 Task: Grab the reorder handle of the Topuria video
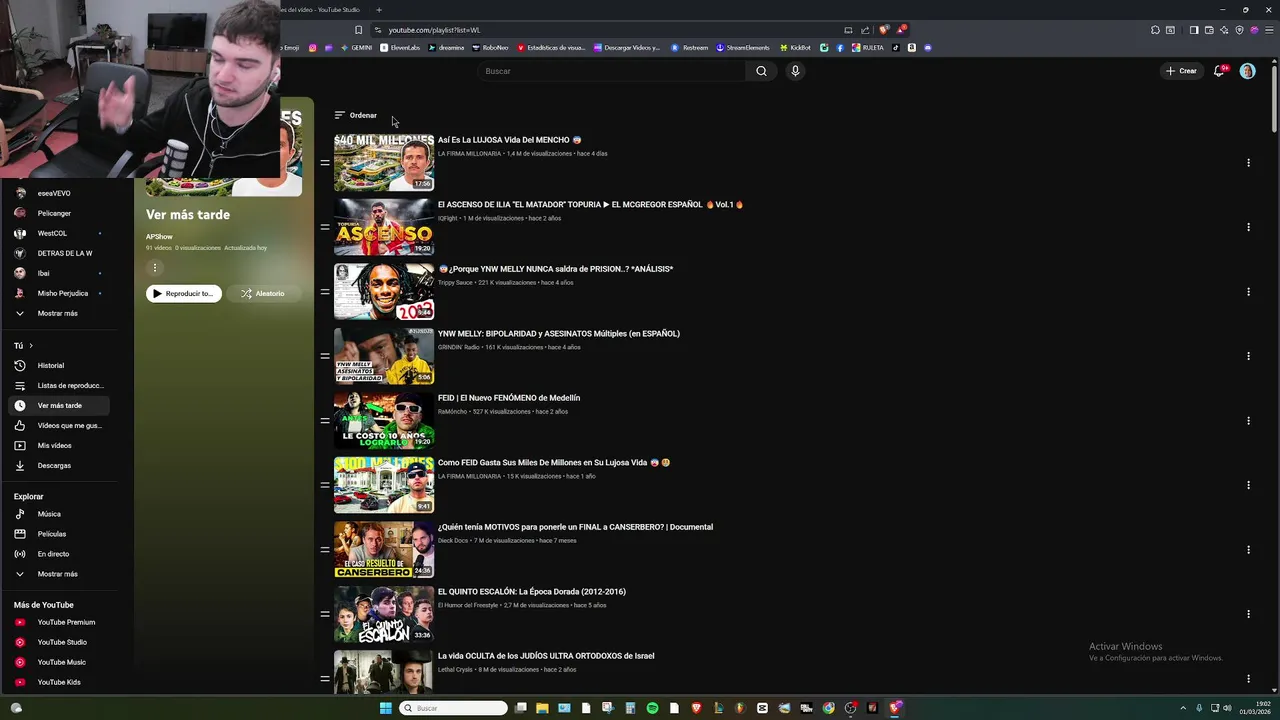point(325,227)
